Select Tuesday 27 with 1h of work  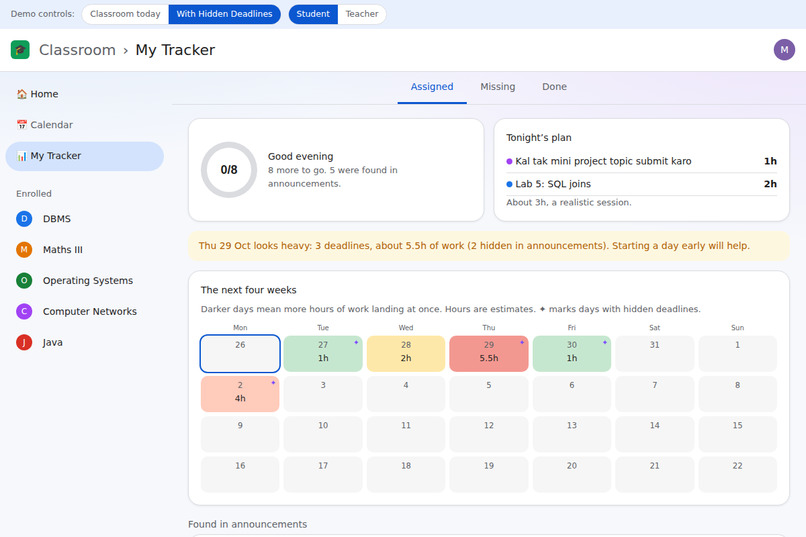(x=323, y=354)
